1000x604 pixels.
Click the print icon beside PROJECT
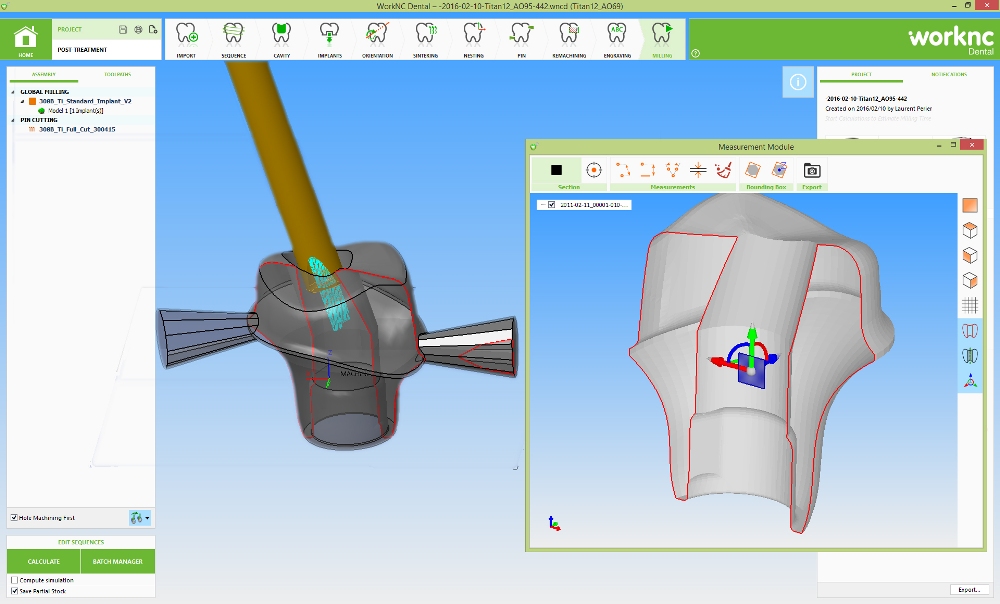point(138,29)
